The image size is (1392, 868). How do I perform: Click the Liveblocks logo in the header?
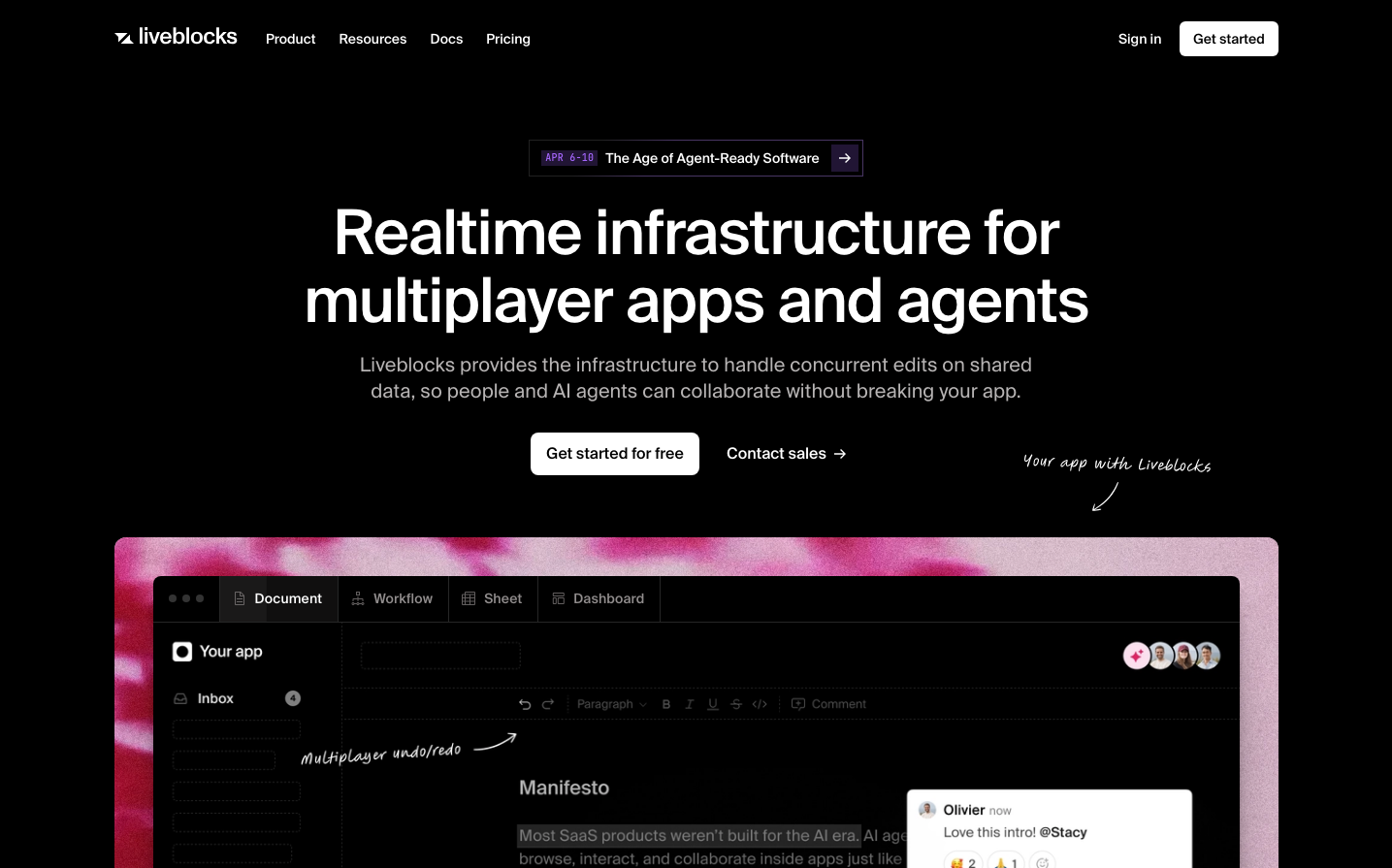coord(176,37)
